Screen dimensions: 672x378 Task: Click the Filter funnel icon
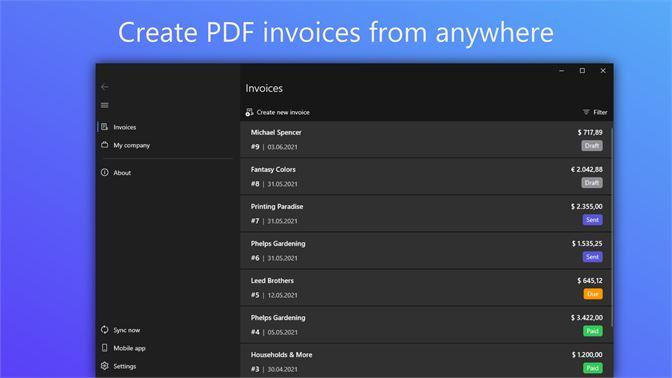[x=586, y=112]
